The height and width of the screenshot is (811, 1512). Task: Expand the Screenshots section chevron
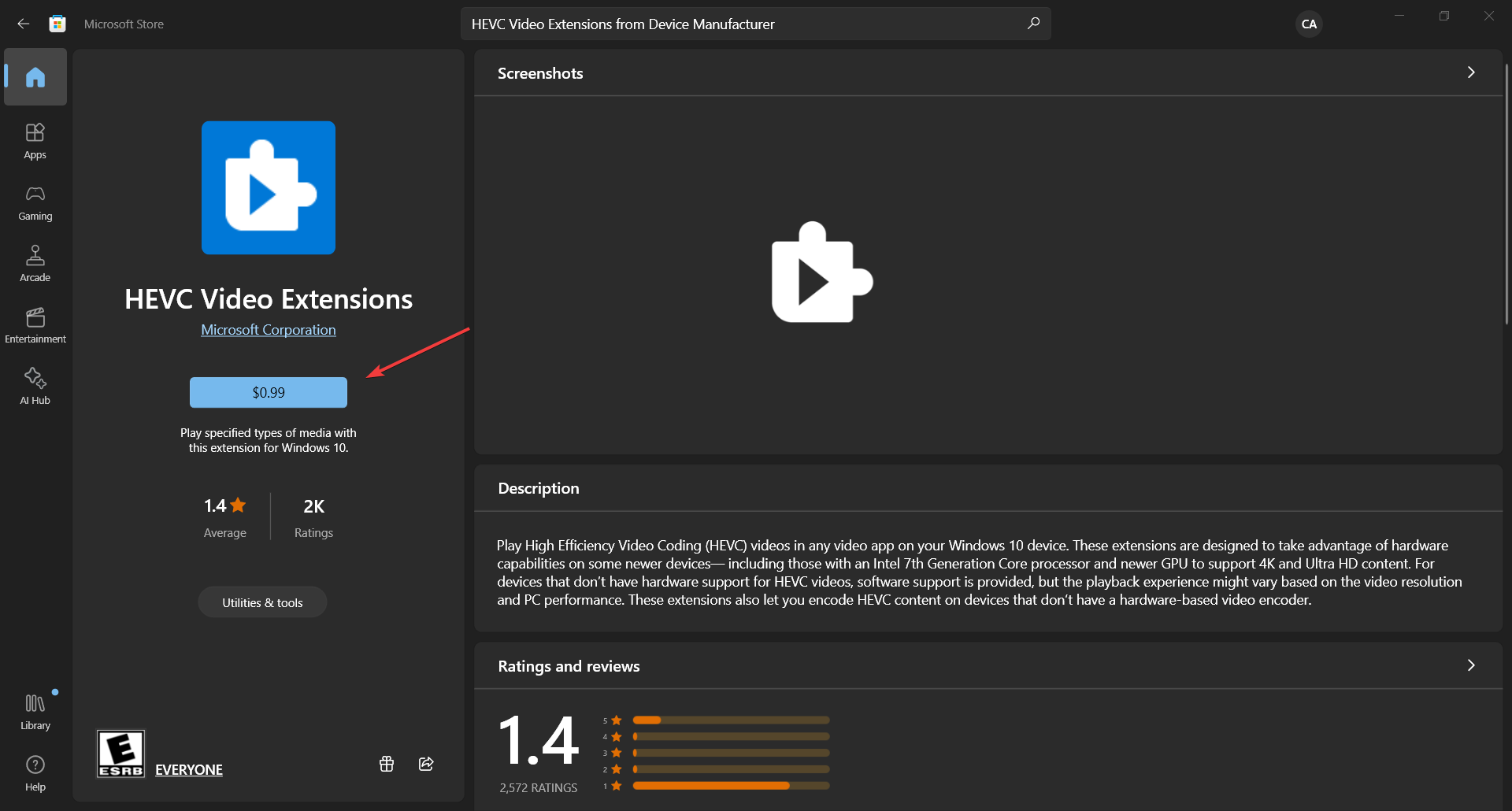point(1471,72)
